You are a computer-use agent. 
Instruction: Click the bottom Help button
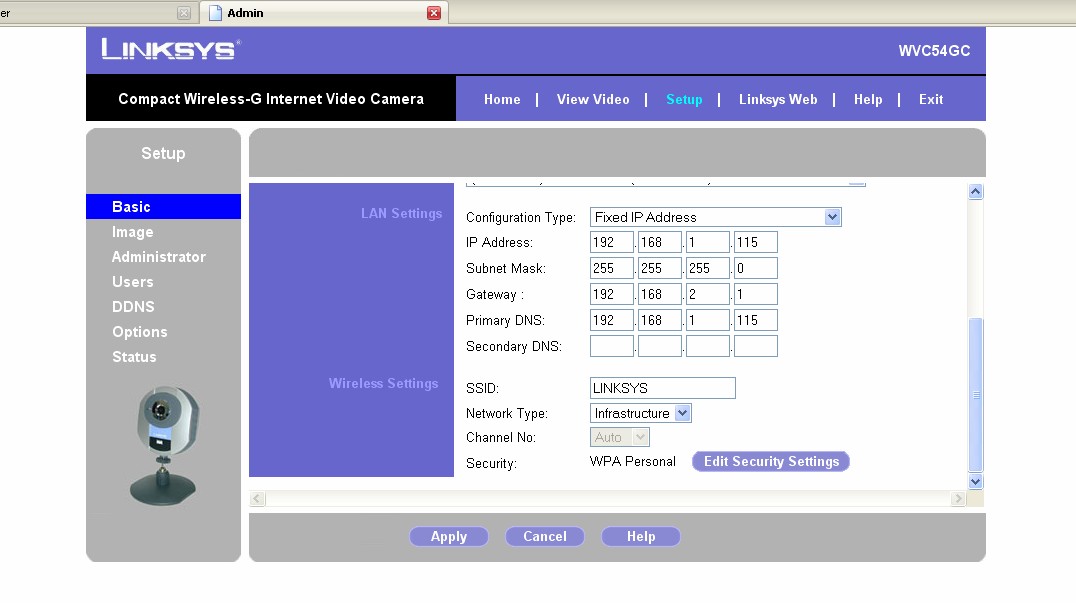click(641, 536)
